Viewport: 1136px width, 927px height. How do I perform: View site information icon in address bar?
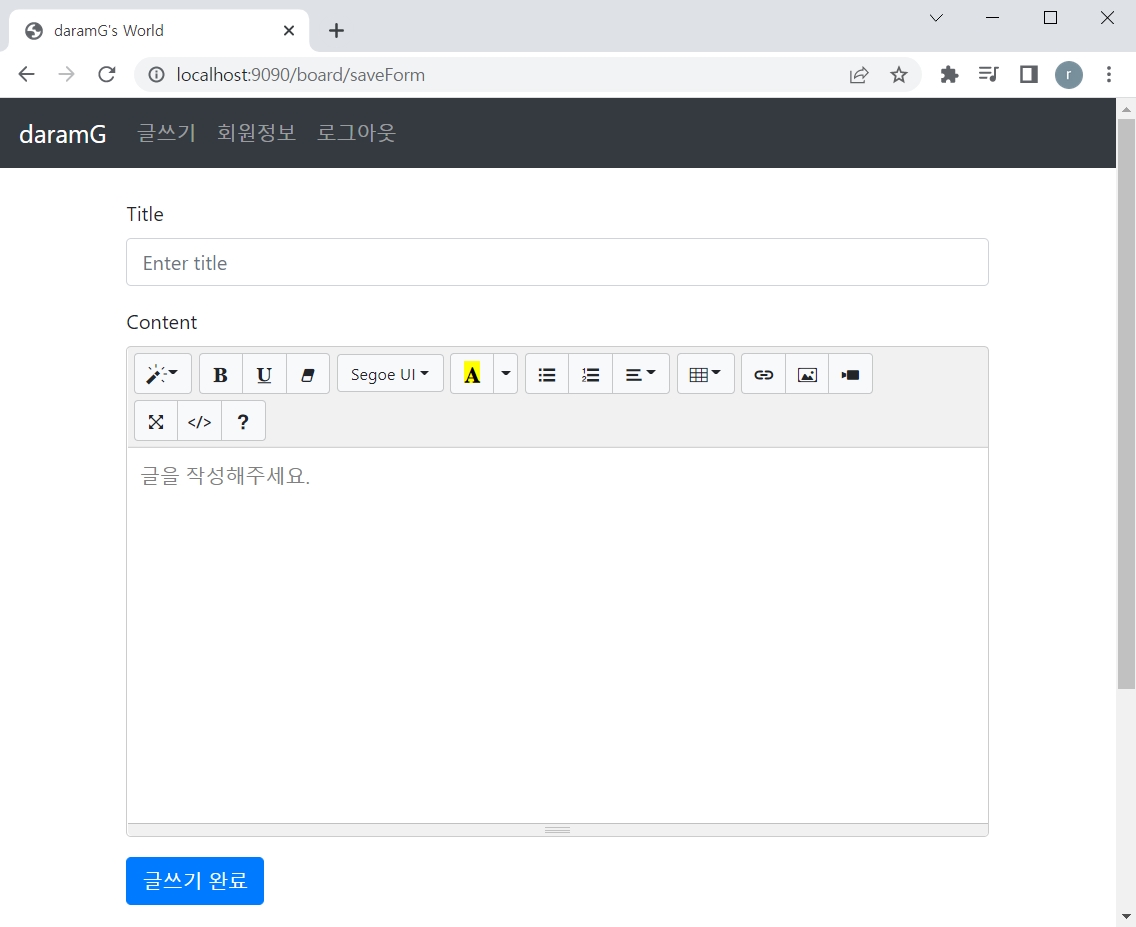click(156, 75)
